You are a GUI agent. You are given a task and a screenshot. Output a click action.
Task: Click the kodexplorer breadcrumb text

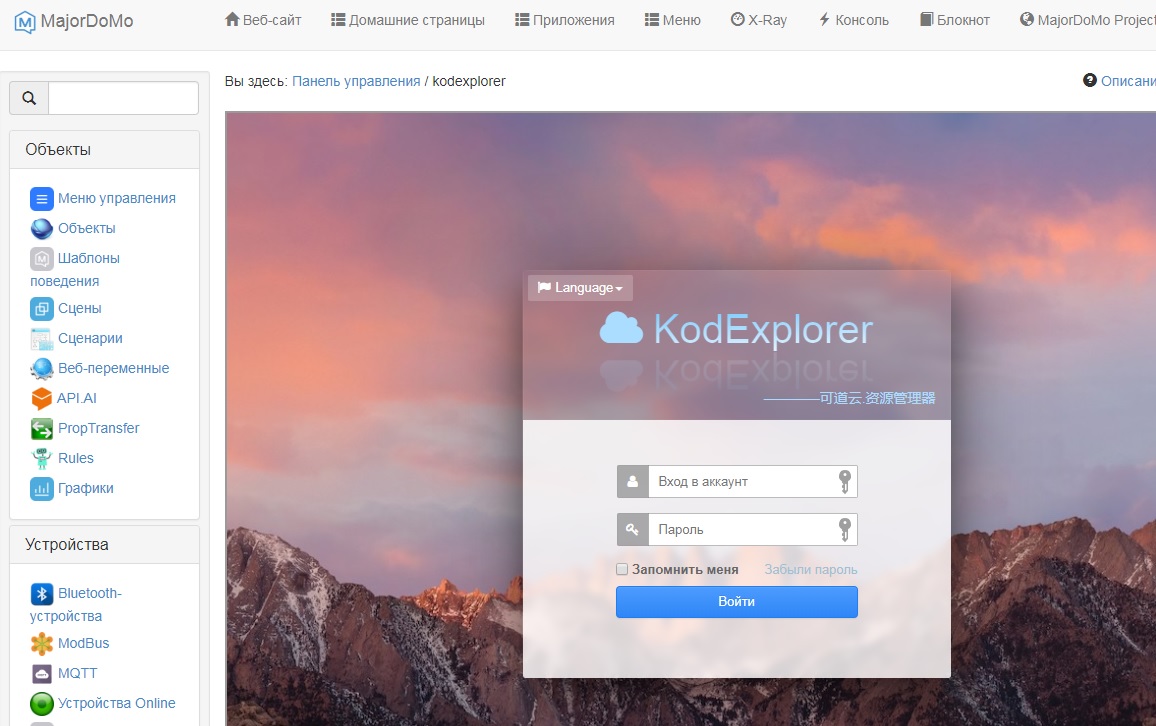469,81
